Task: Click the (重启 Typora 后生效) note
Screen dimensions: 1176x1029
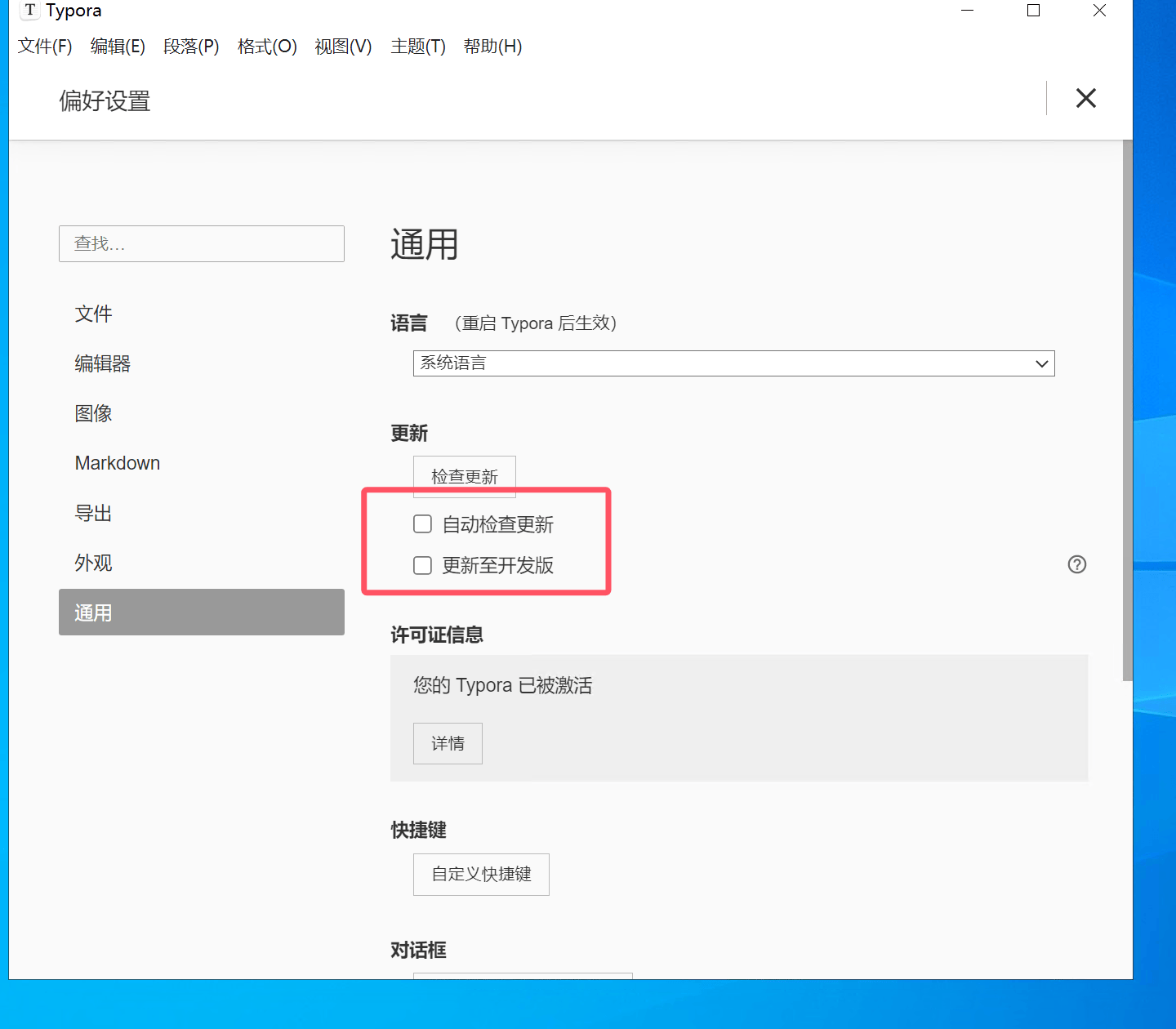Action: tap(535, 323)
